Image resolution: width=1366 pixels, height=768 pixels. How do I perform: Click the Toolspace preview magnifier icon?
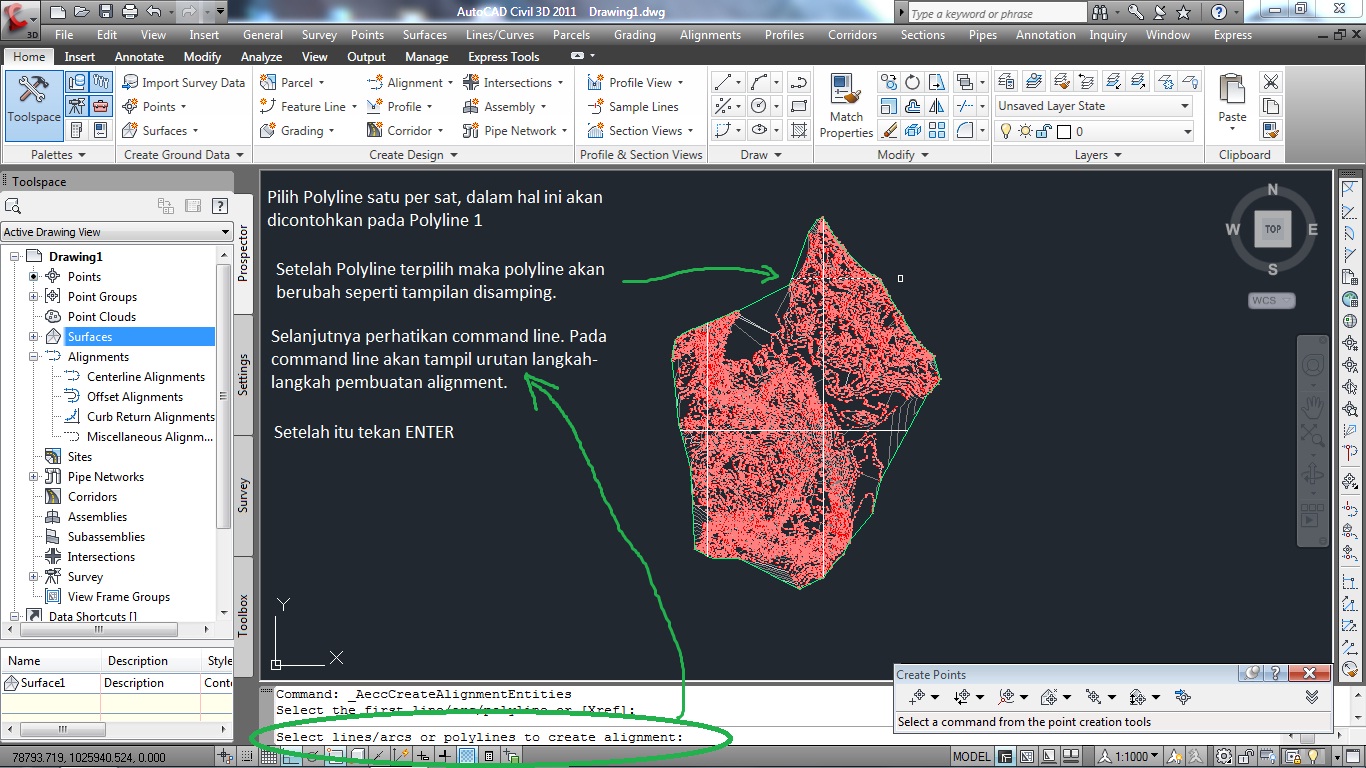click(13, 206)
